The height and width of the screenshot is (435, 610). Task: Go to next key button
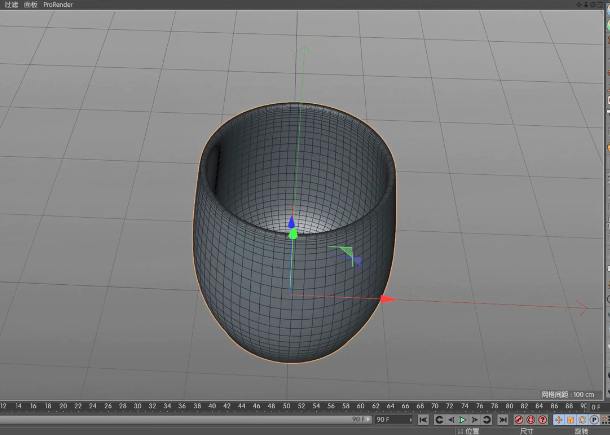(487, 420)
